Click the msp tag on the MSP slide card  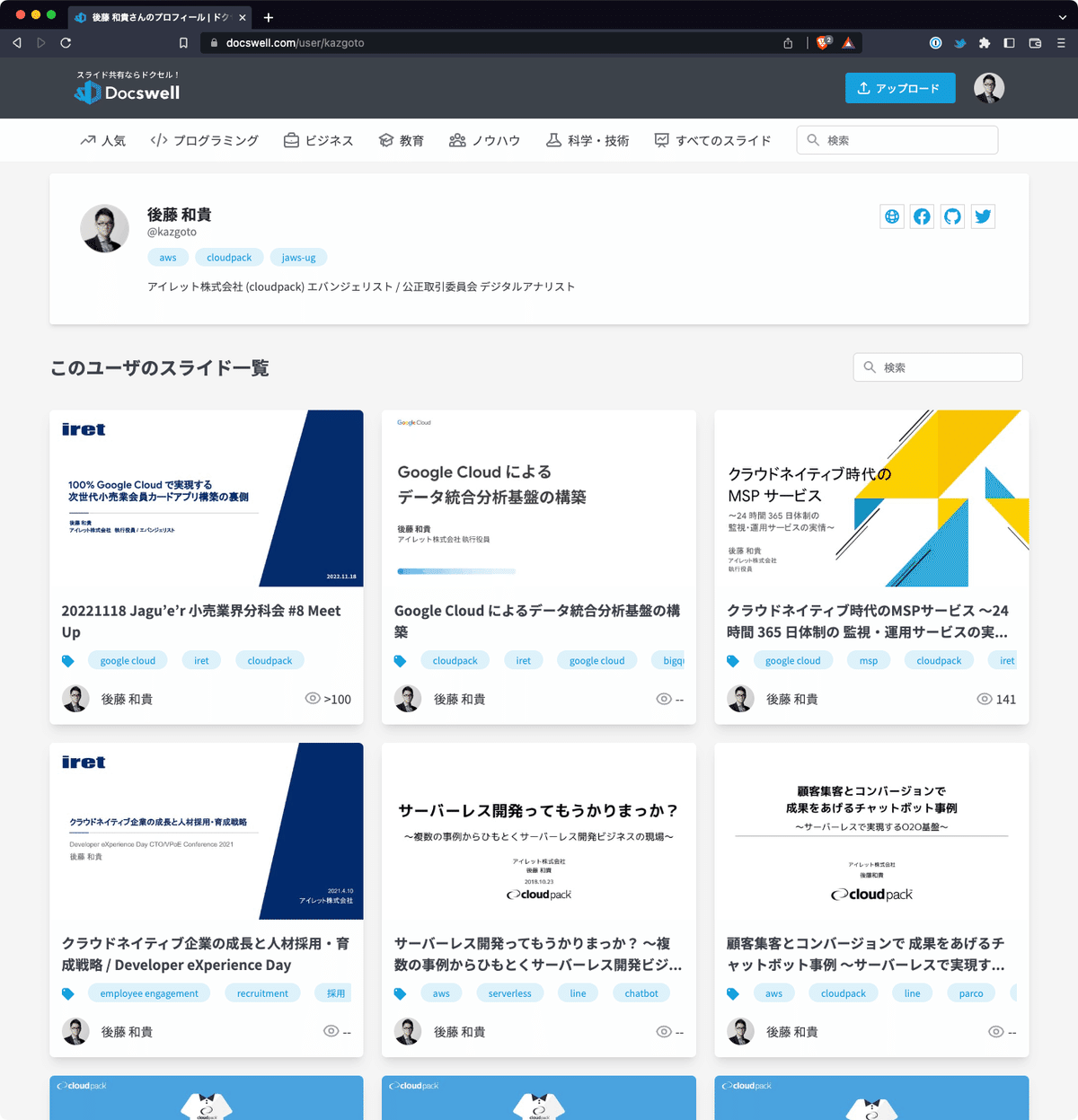coord(869,661)
